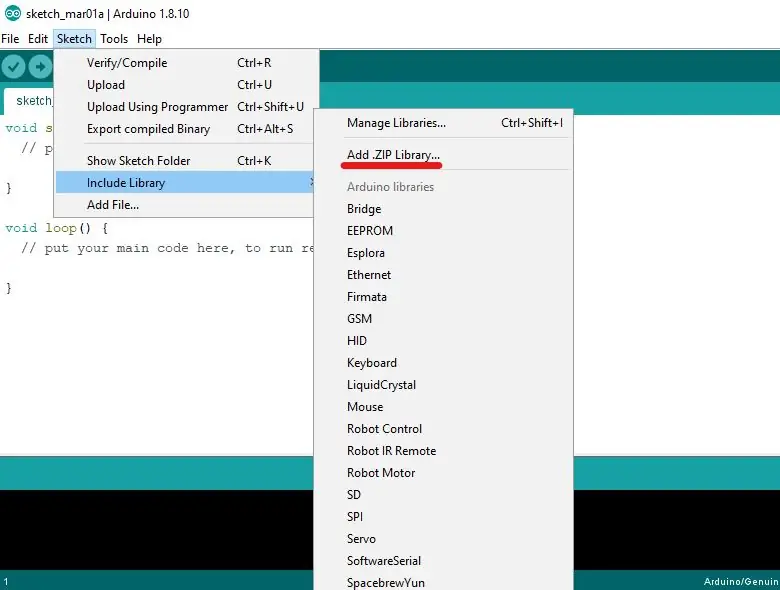The image size is (780, 590).
Task: Include the Keyboard library
Action: pyautogui.click(x=444, y=363)
